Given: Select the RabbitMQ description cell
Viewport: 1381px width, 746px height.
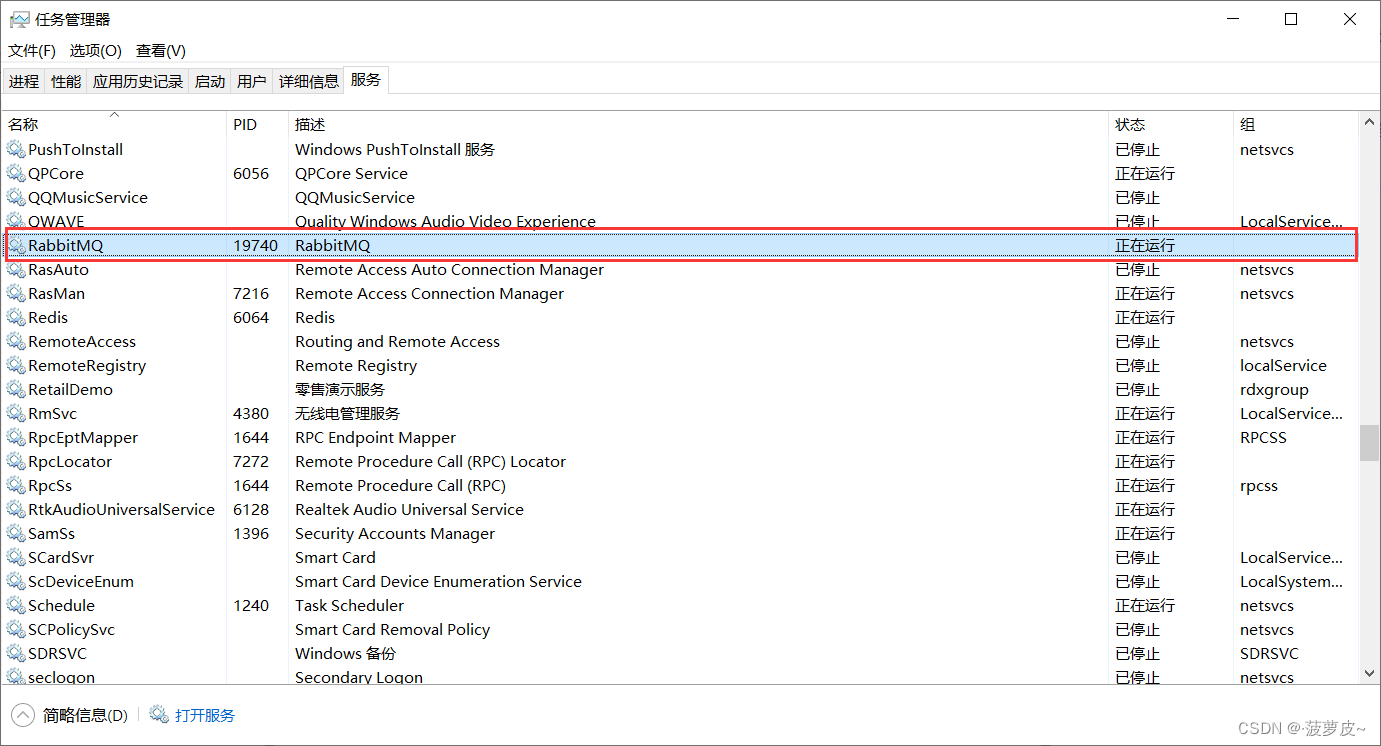Looking at the screenshot, I should (x=332, y=246).
